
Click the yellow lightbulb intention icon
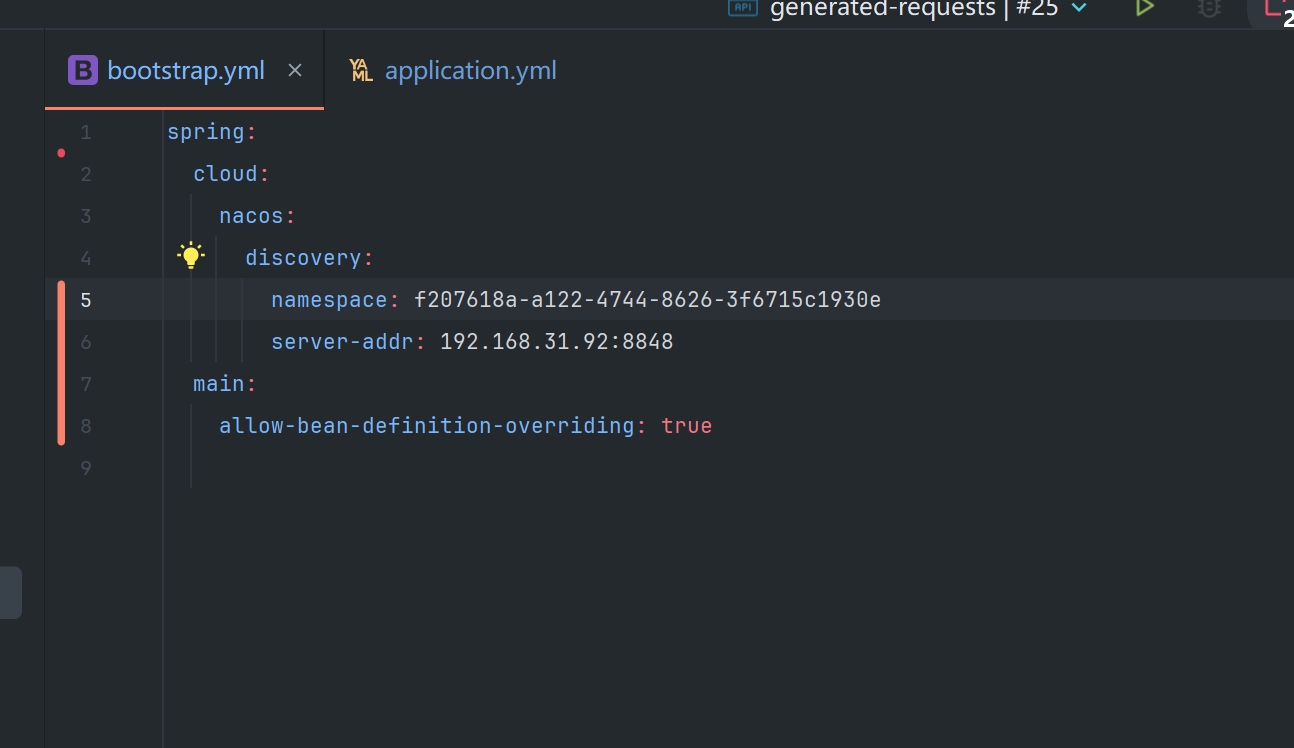pyautogui.click(x=190, y=257)
